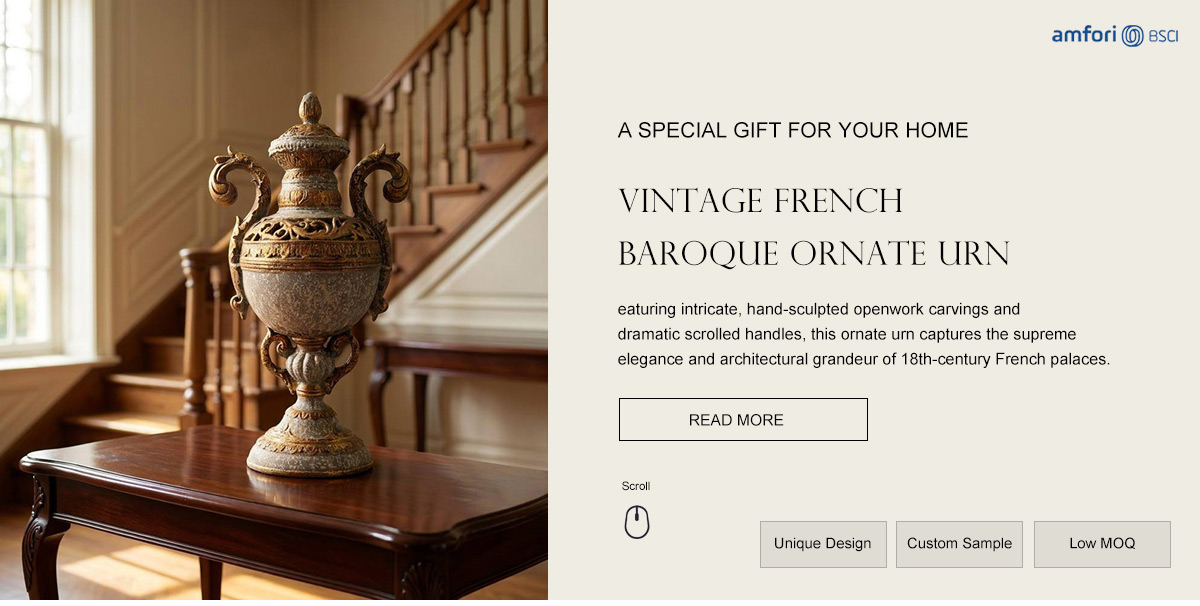Click the amfori circular emblem icon

[1132, 36]
